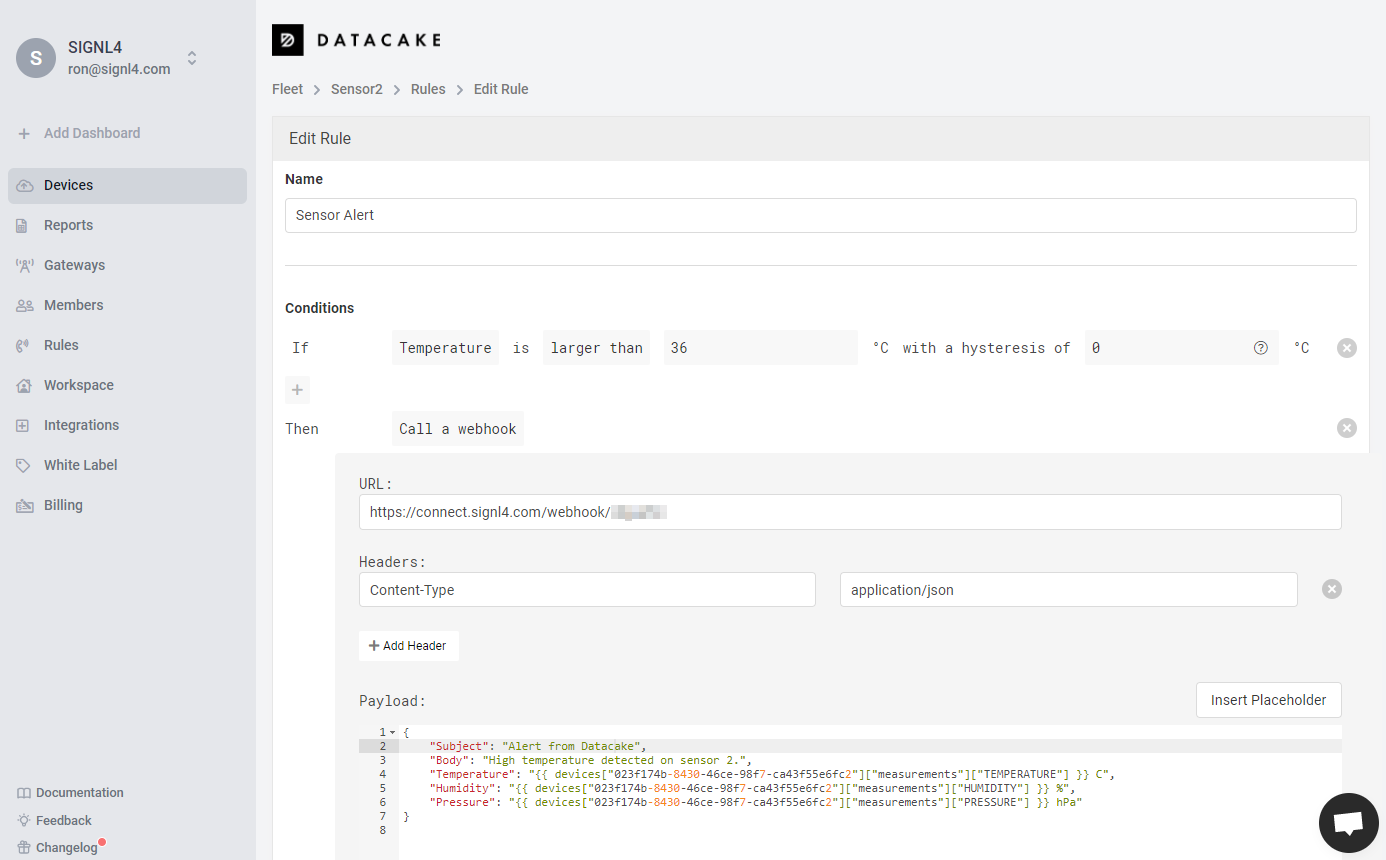Remove the Temperature condition with its X icon
The width and height of the screenshot is (1386, 860).
pos(1347,348)
